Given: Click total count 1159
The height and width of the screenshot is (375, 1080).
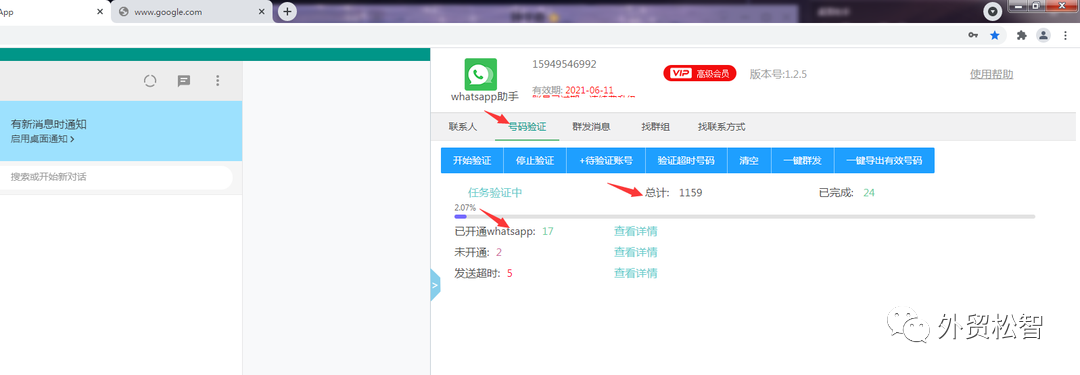Looking at the screenshot, I should coord(690,192).
